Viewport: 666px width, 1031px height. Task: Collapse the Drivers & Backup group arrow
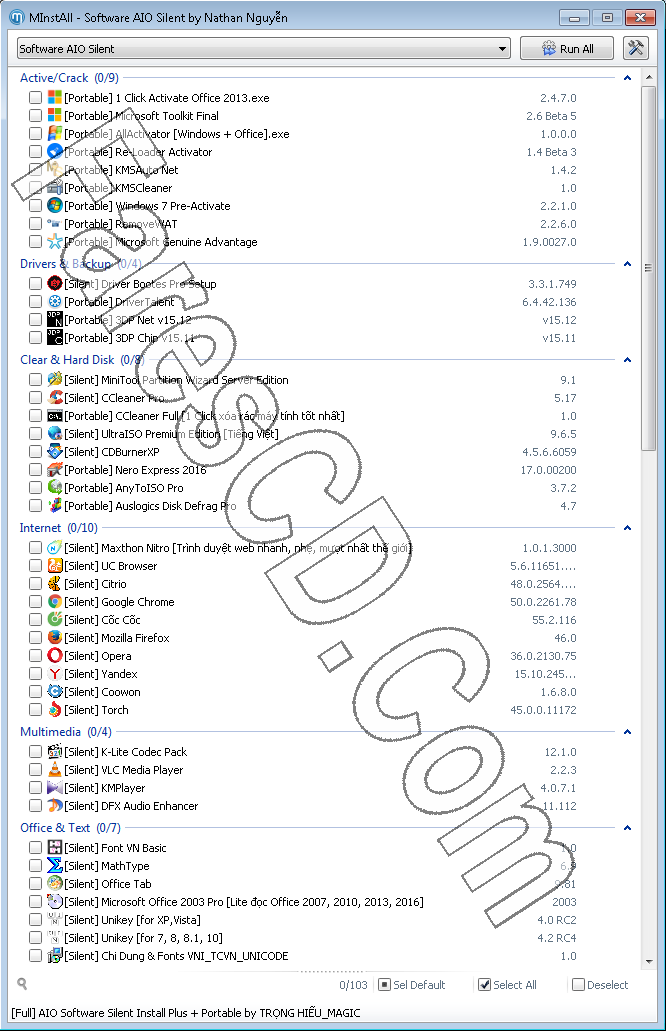click(627, 264)
